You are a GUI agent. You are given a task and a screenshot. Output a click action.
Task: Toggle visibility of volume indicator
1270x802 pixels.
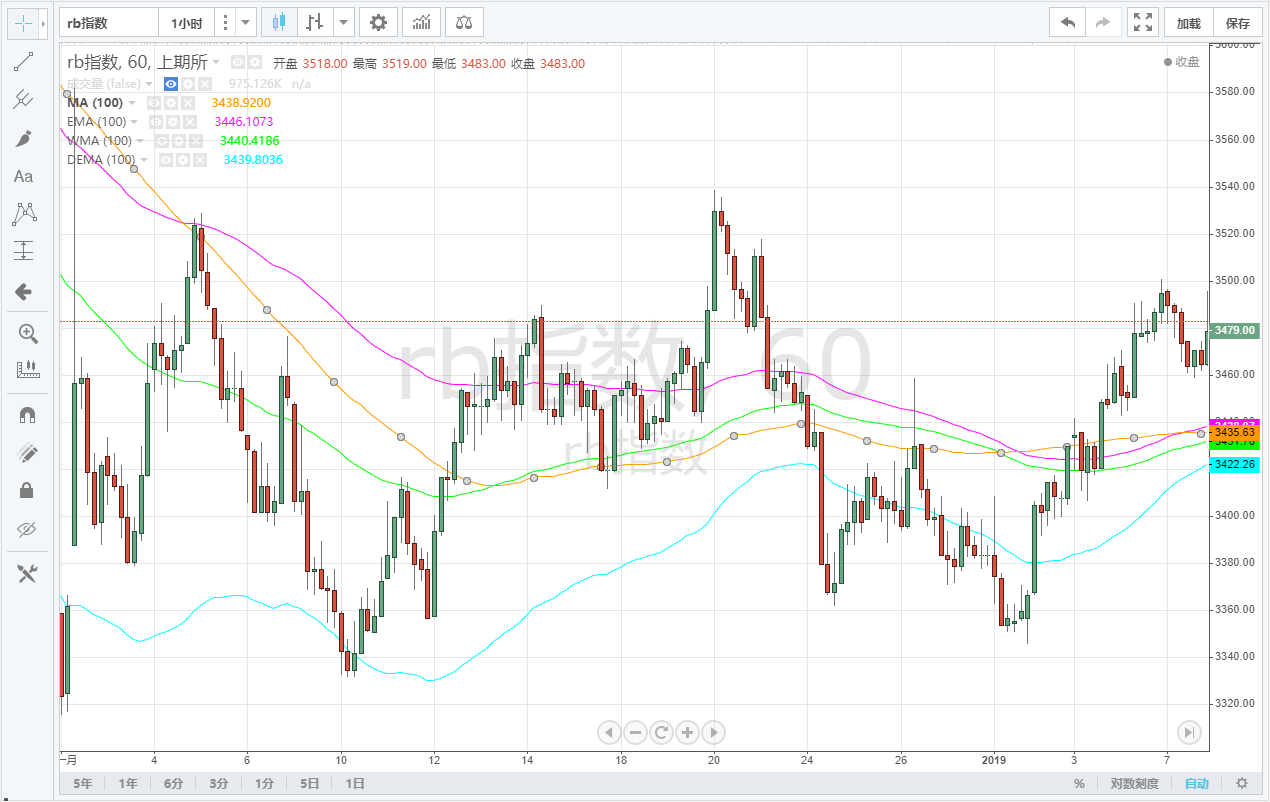171,84
